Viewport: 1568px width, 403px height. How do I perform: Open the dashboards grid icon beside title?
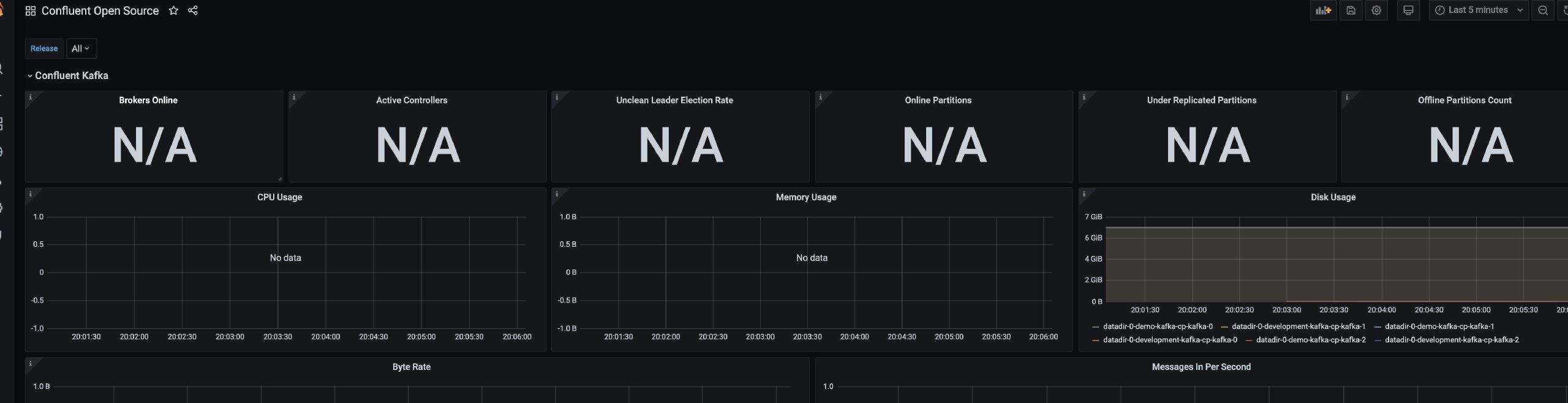[x=30, y=11]
